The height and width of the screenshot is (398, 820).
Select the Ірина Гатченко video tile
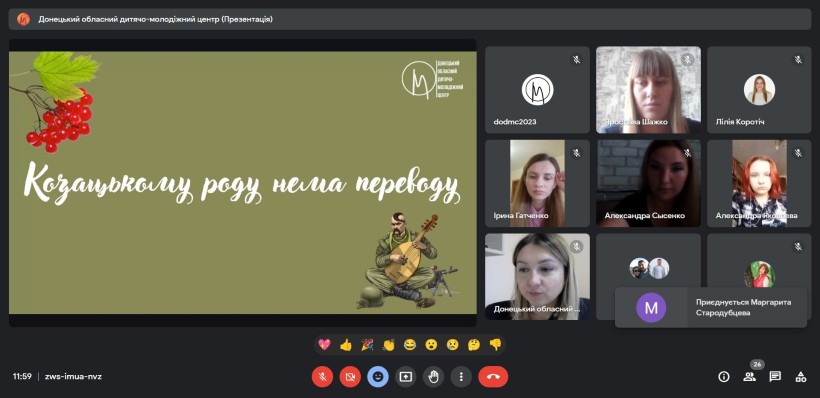click(x=537, y=183)
